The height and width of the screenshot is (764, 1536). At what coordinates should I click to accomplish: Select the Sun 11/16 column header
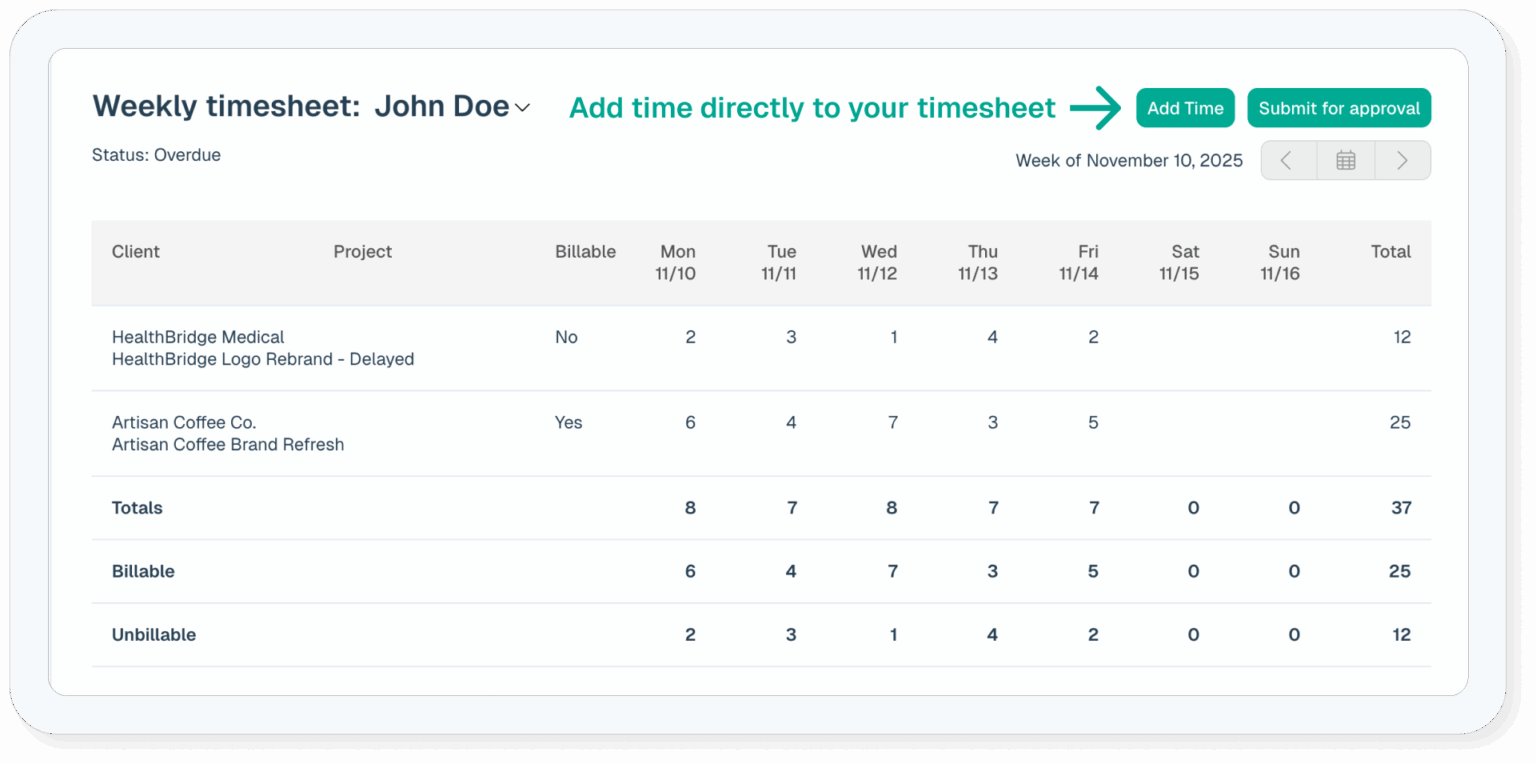[x=1281, y=263]
